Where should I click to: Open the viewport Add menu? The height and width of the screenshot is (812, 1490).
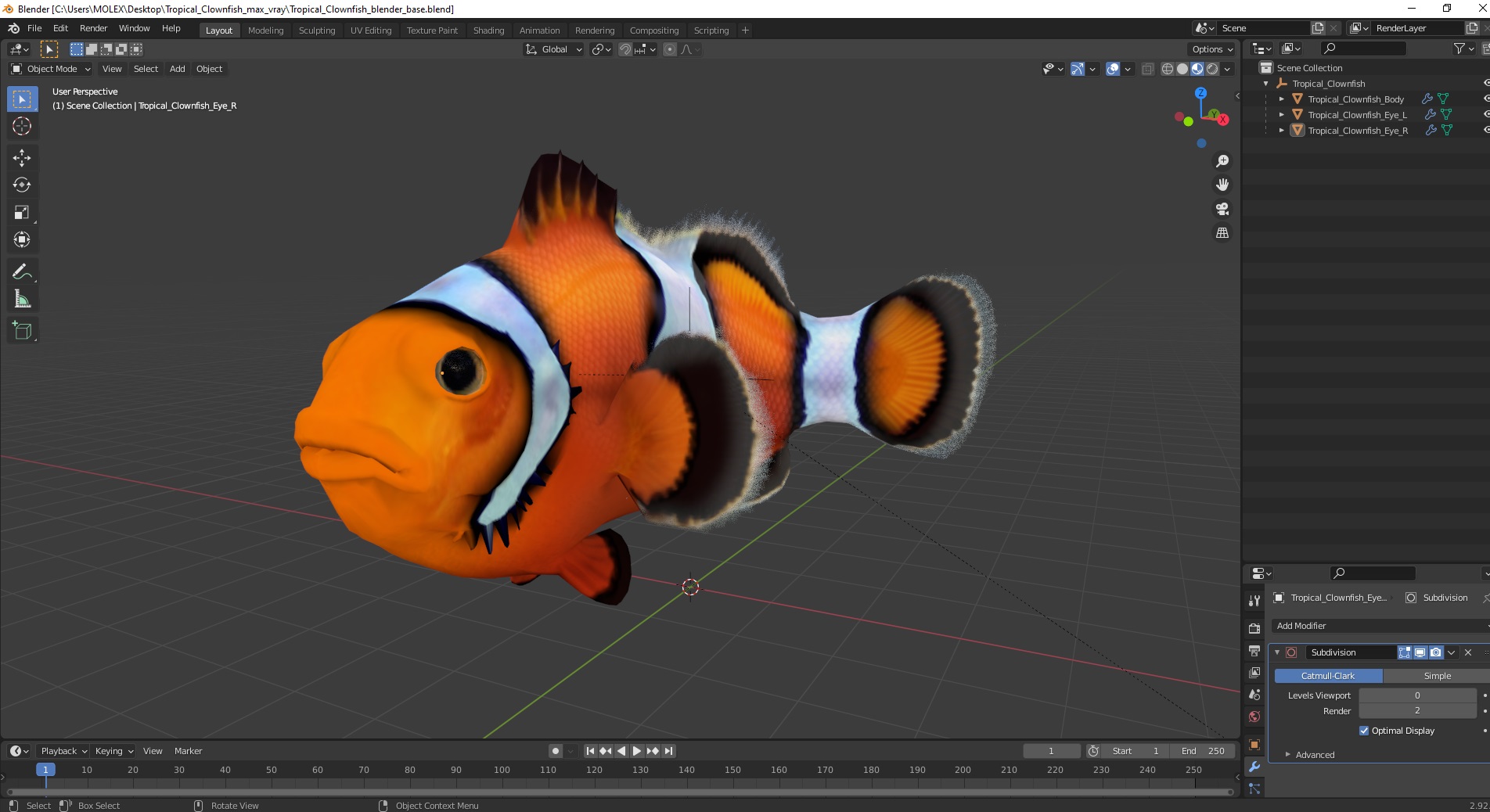178,69
